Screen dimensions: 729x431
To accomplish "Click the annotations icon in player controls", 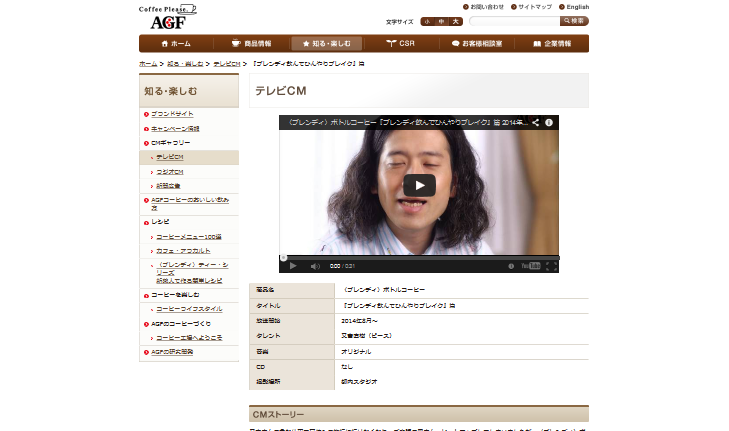I will 511,266.
